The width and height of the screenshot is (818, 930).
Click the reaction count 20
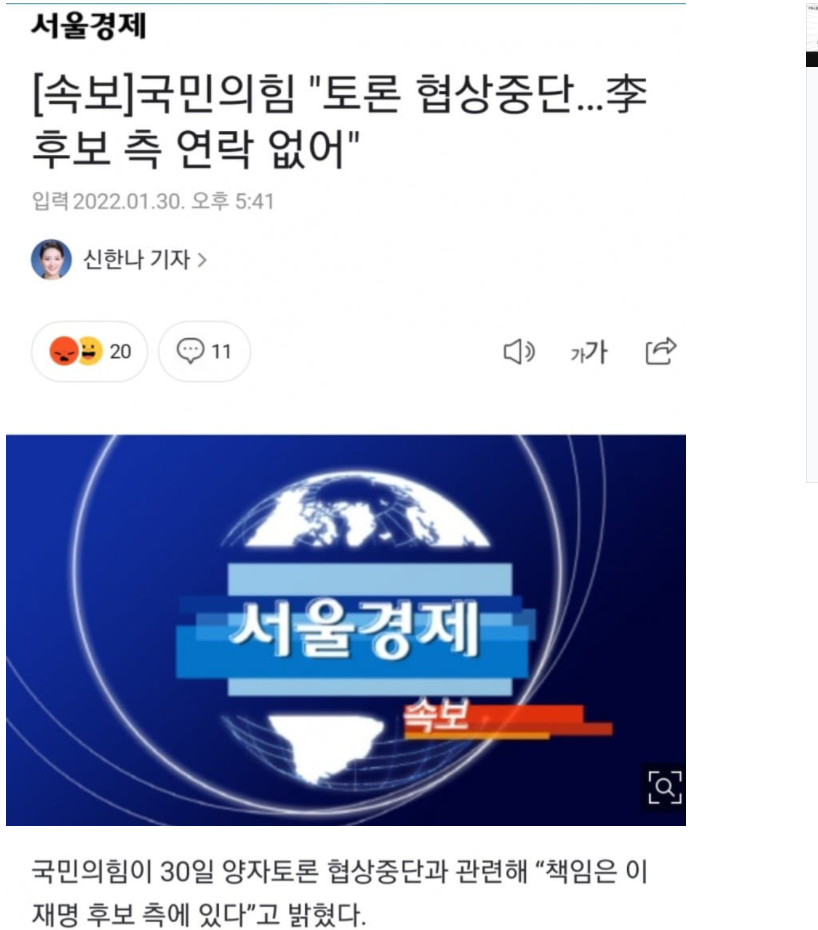[120, 352]
